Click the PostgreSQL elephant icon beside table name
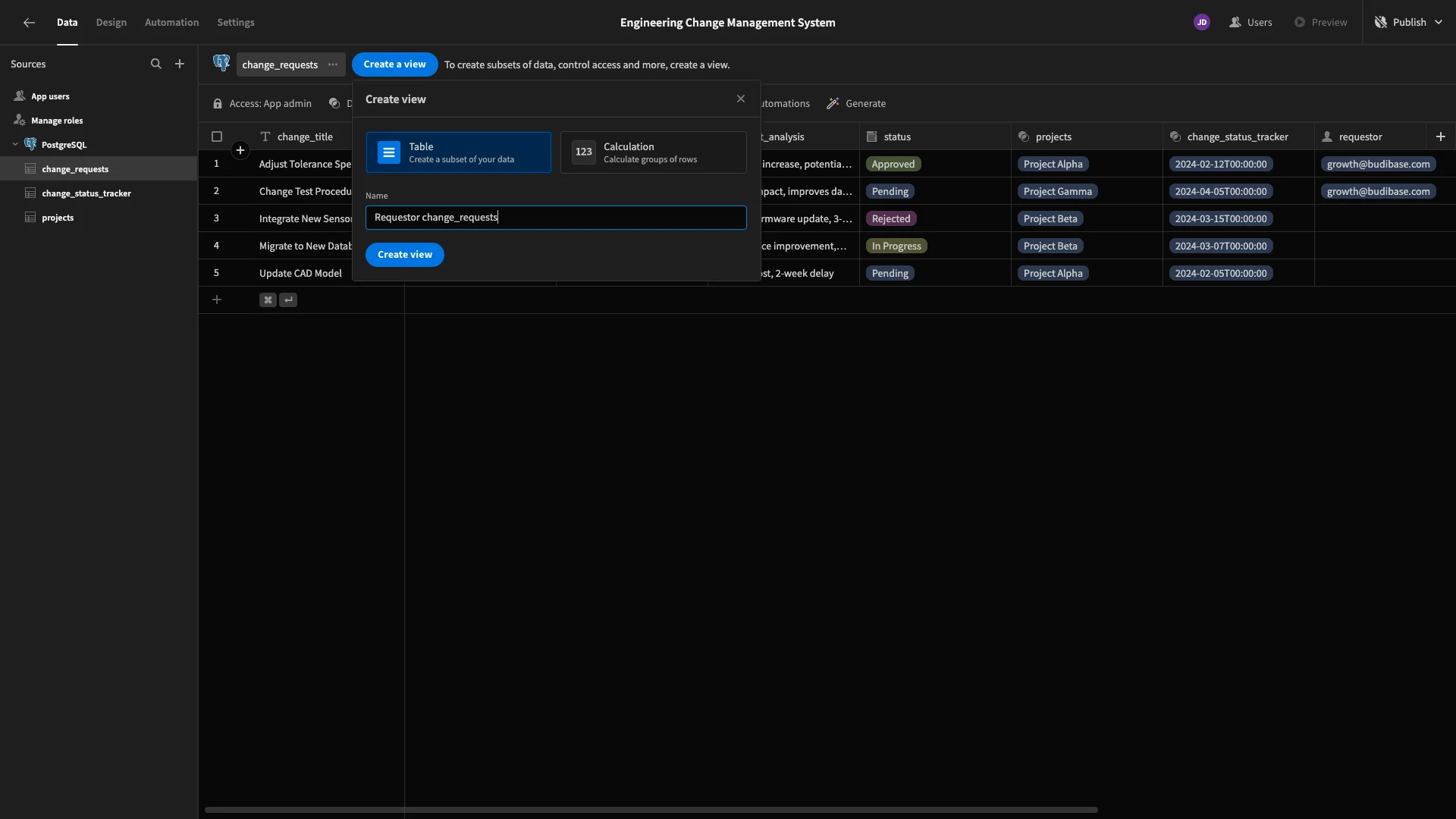Image resolution: width=1456 pixels, height=819 pixels. pyautogui.click(x=221, y=64)
